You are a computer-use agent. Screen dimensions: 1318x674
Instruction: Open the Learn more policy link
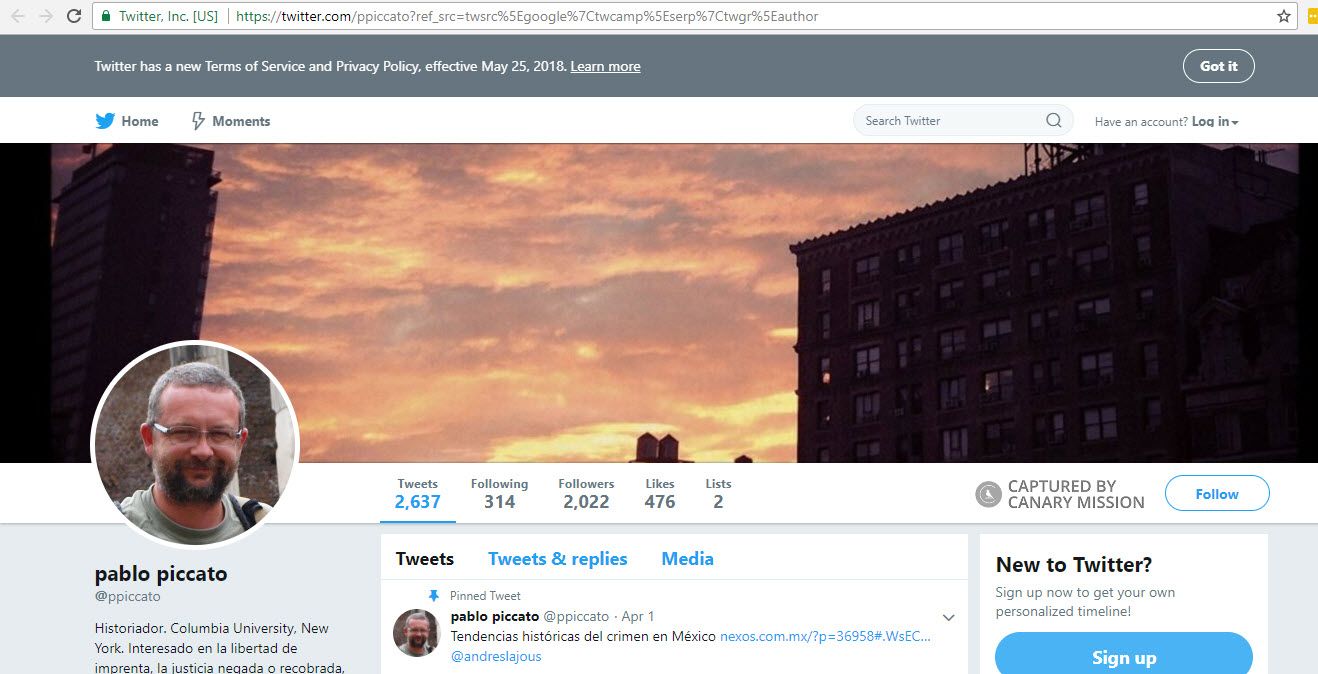(605, 66)
